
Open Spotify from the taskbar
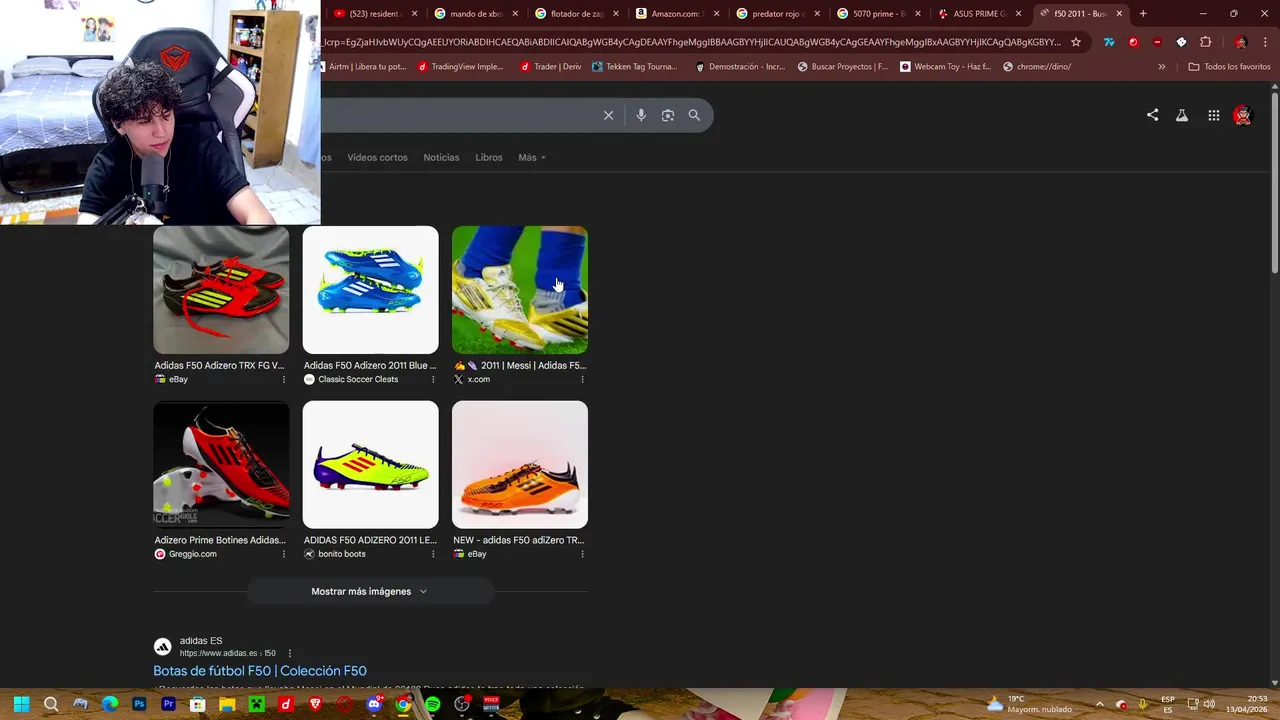click(432, 704)
